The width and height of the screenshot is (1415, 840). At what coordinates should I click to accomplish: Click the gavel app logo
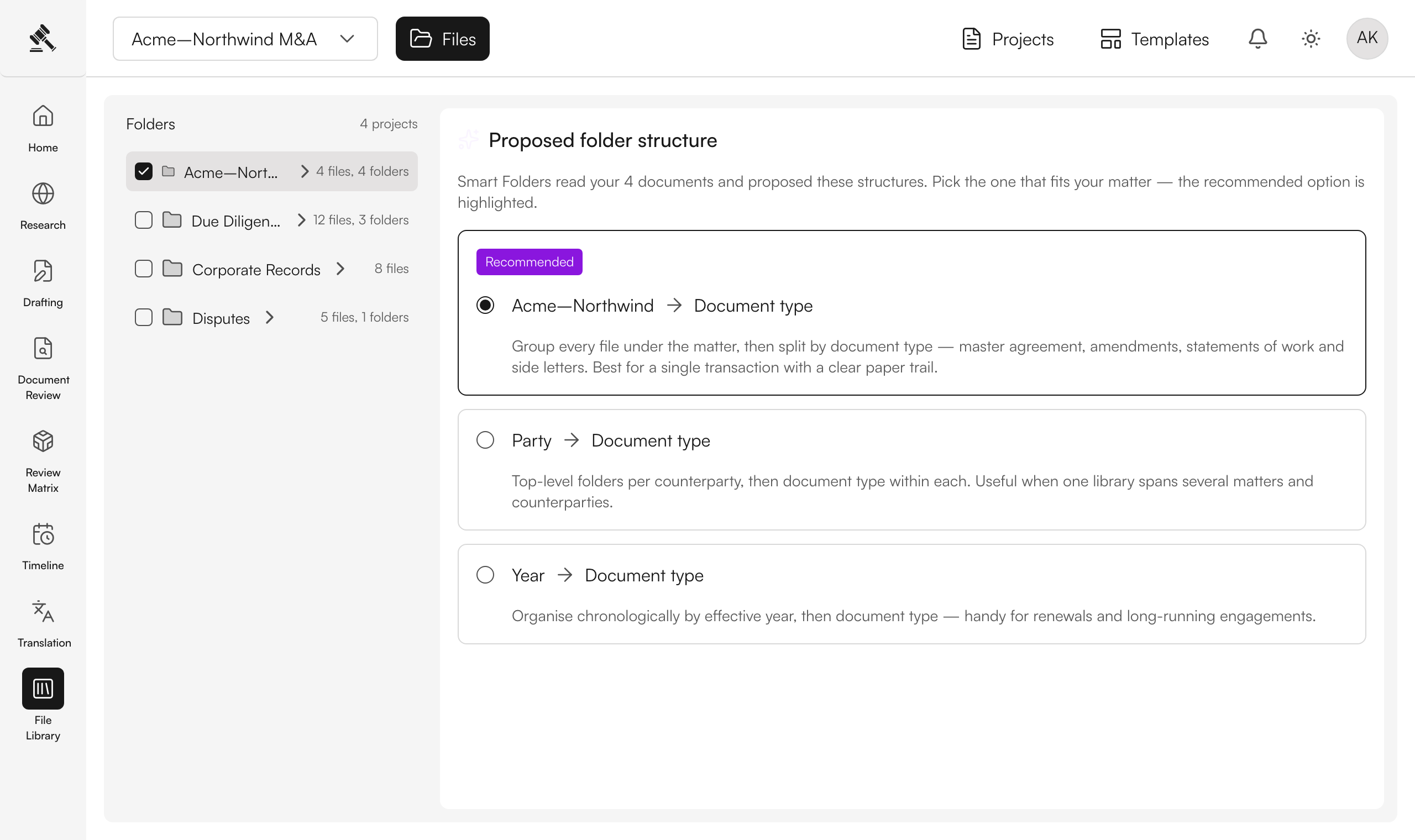point(43,38)
